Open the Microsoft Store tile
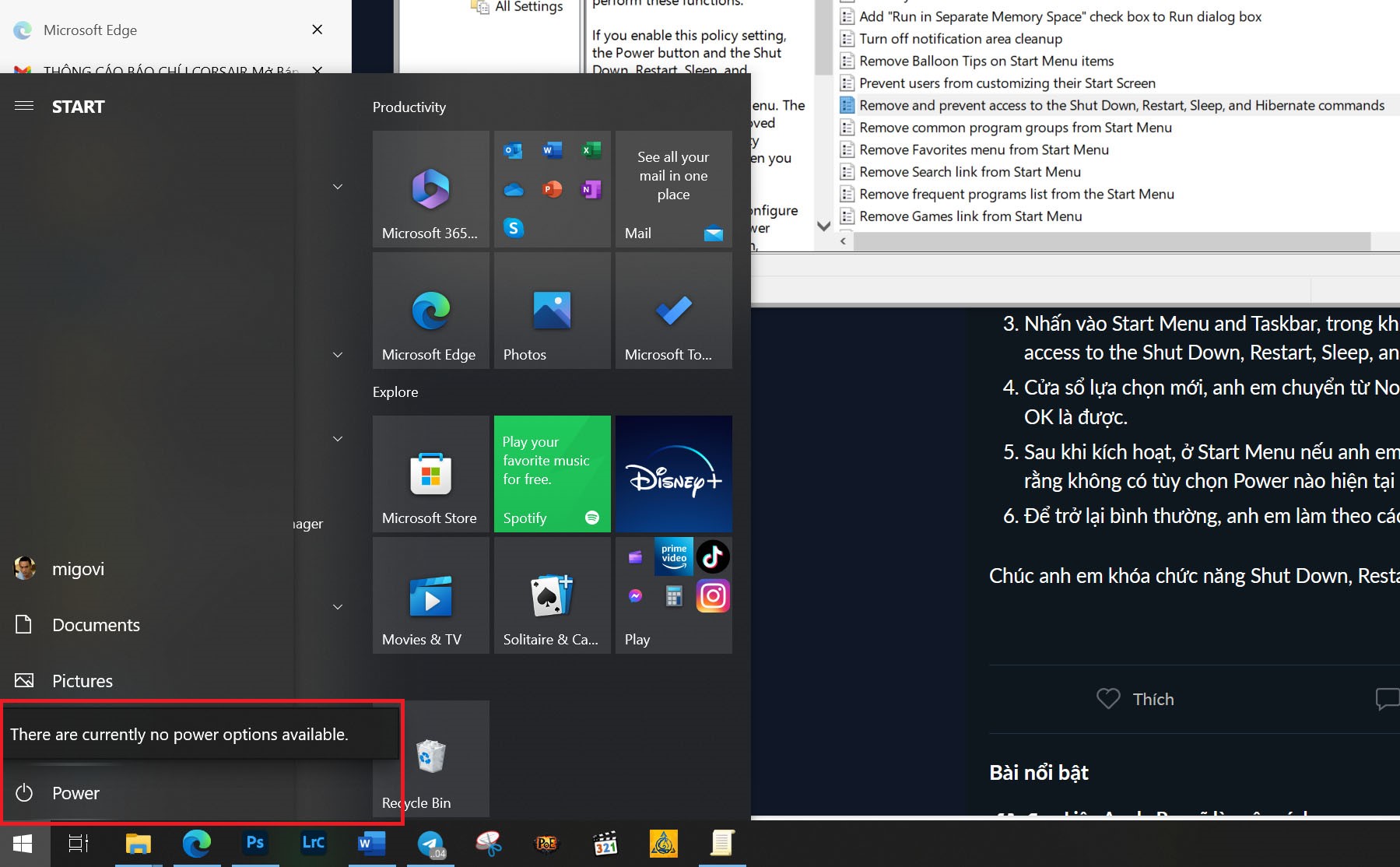The image size is (1400, 867). pos(430,474)
